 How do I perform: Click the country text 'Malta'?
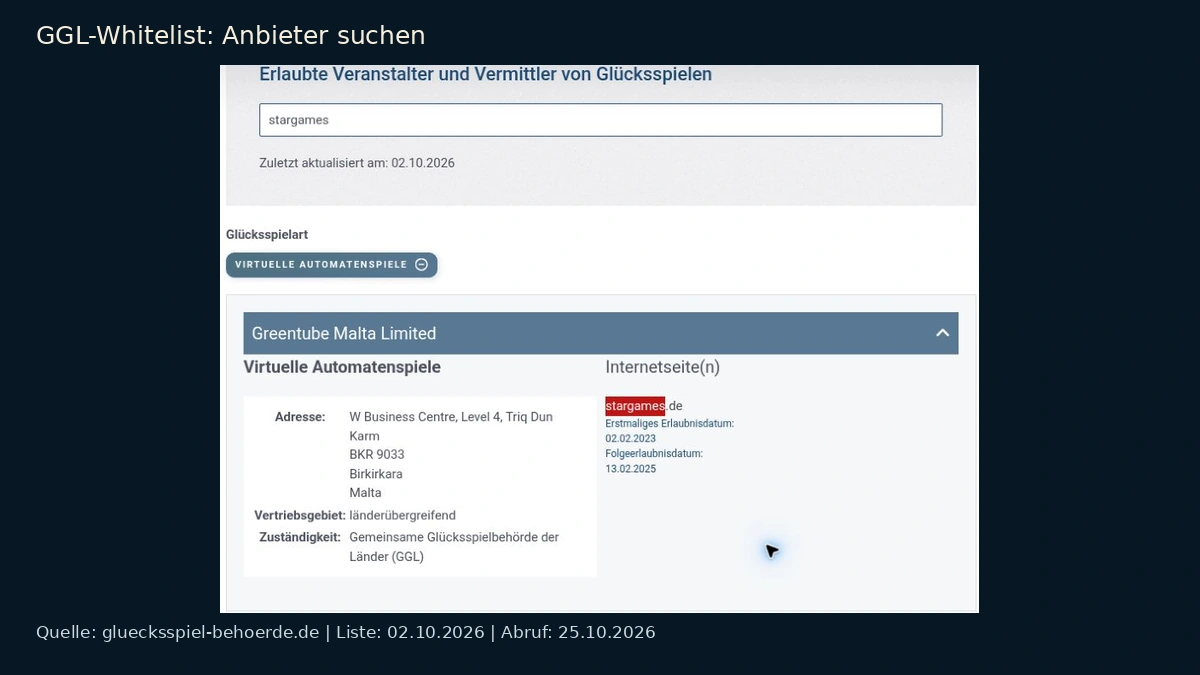(x=365, y=493)
